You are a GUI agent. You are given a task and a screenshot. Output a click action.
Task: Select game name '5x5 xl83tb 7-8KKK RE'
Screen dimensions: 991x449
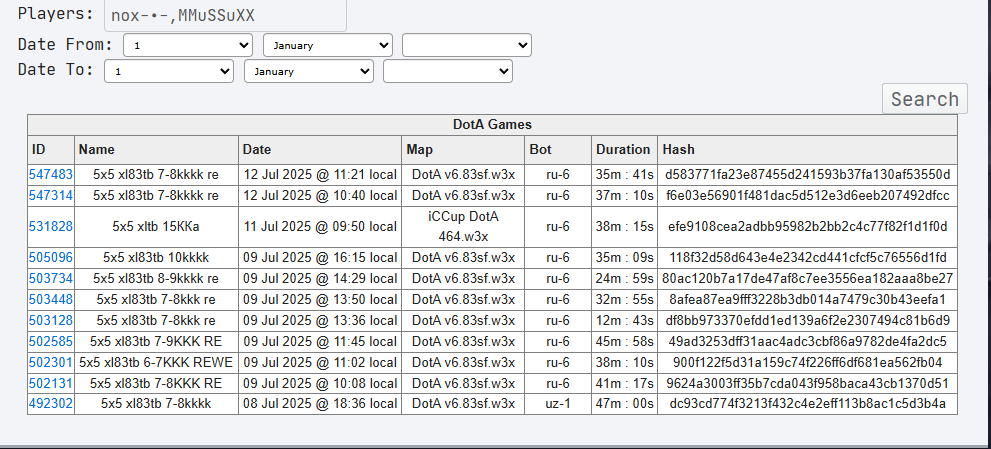point(156,383)
